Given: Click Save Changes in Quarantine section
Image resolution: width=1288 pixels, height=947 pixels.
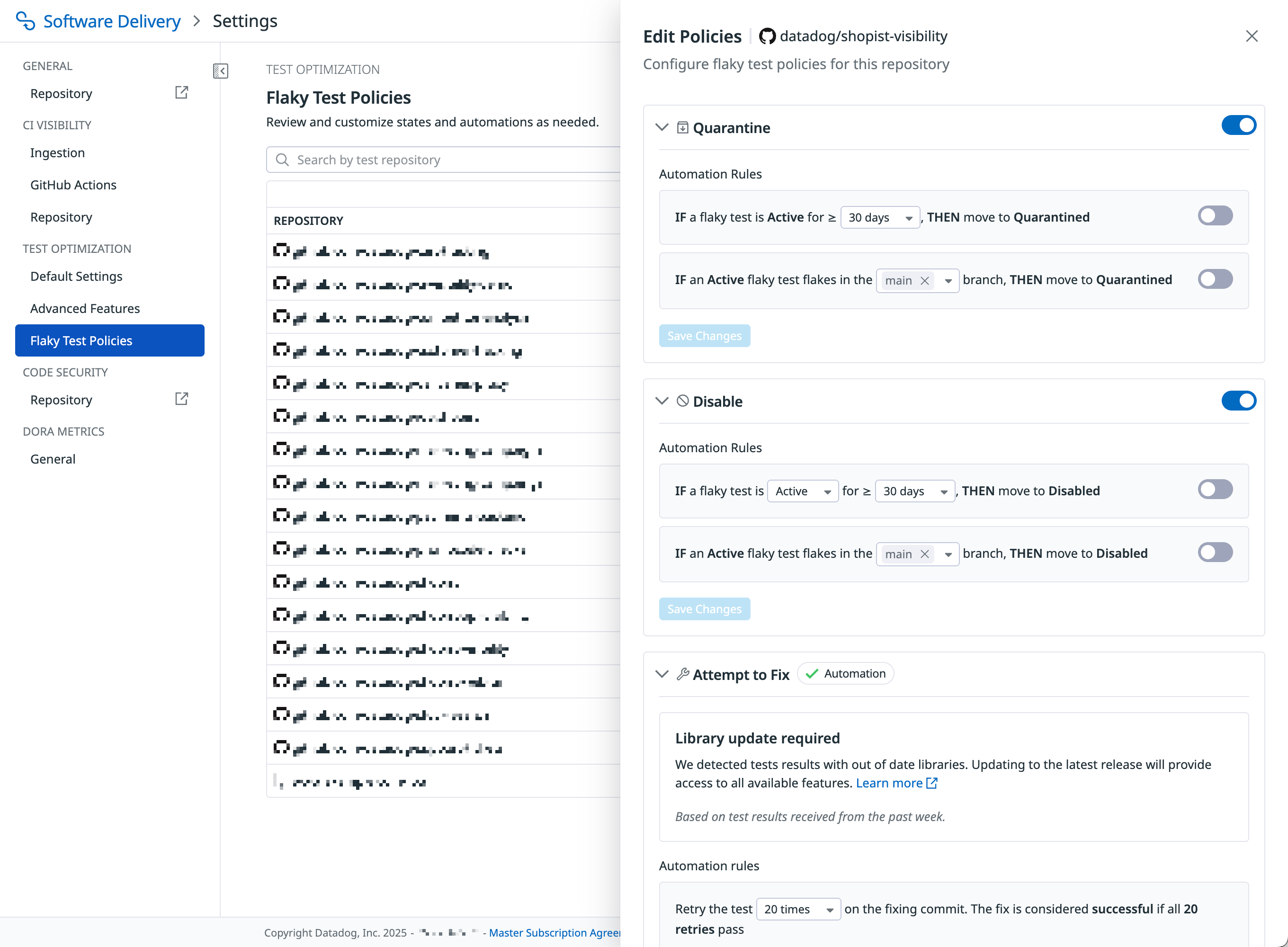Looking at the screenshot, I should (705, 336).
